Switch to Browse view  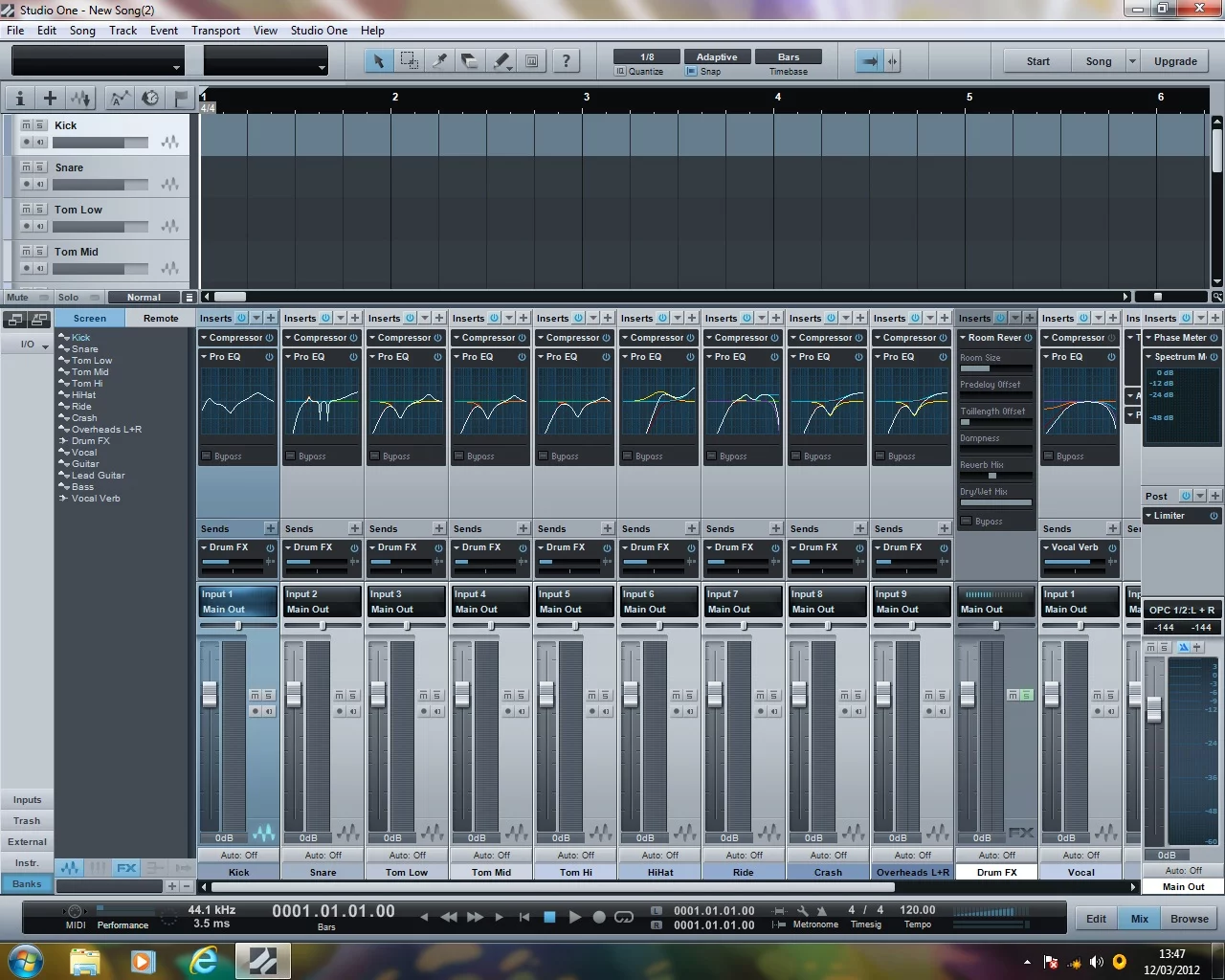coord(1189,918)
